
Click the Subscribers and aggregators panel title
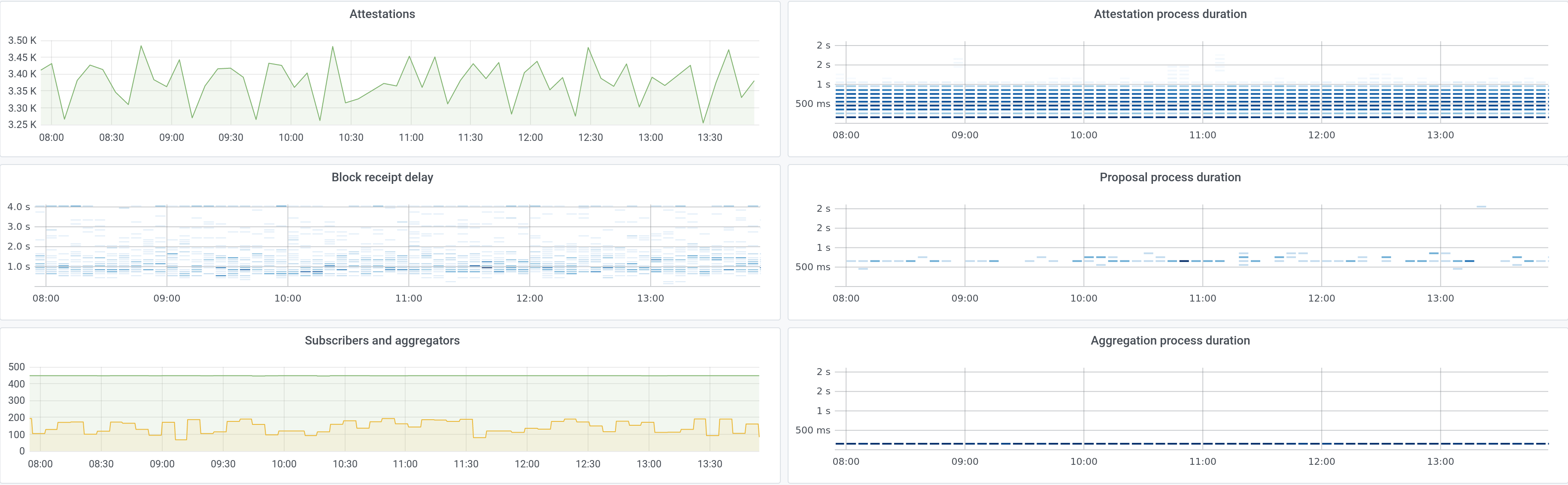coord(382,341)
